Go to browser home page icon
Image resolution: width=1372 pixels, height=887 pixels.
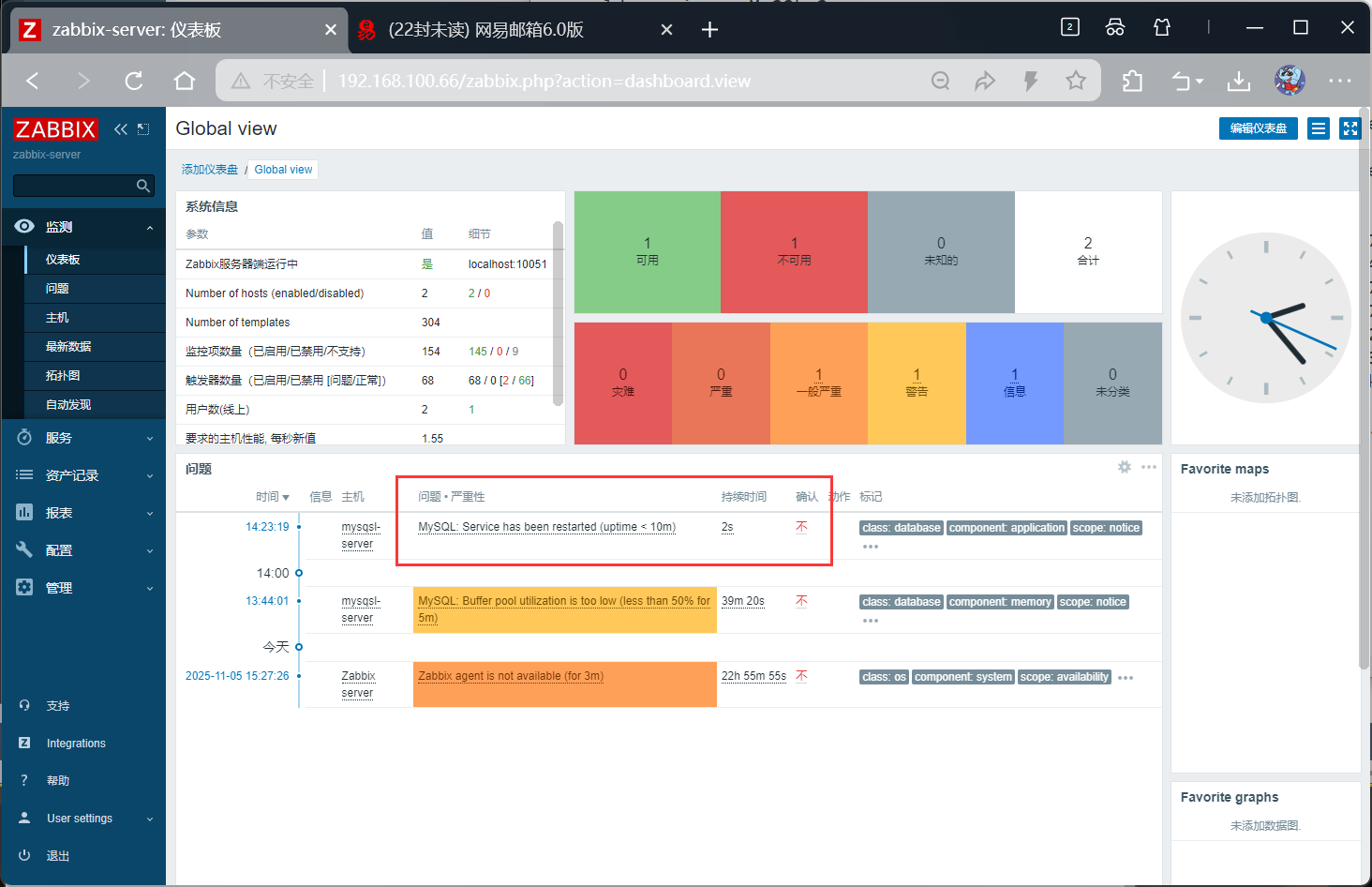click(x=185, y=81)
